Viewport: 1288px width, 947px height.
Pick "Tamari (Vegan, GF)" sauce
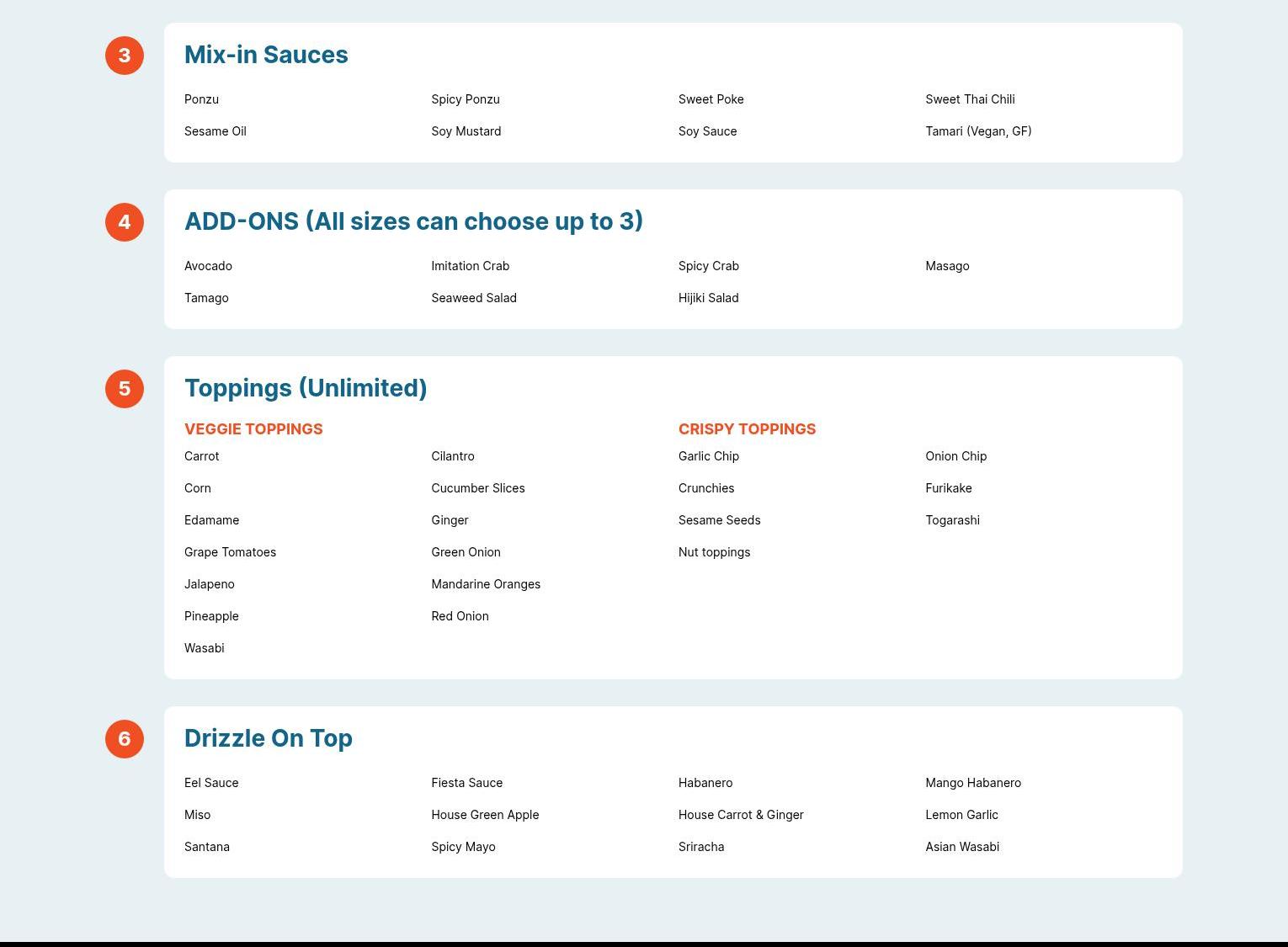(978, 131)
